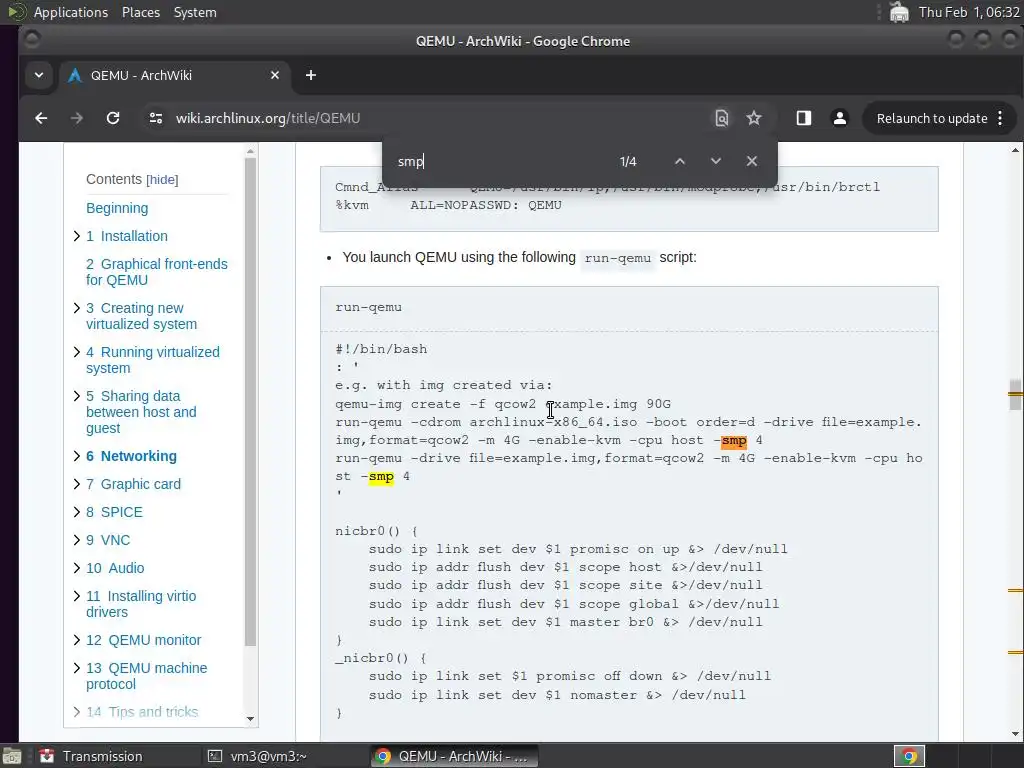The height and width of the screenshot is (768, 1024).
Task: Hide the Contents sidebar
Action: tap(162, 180)
